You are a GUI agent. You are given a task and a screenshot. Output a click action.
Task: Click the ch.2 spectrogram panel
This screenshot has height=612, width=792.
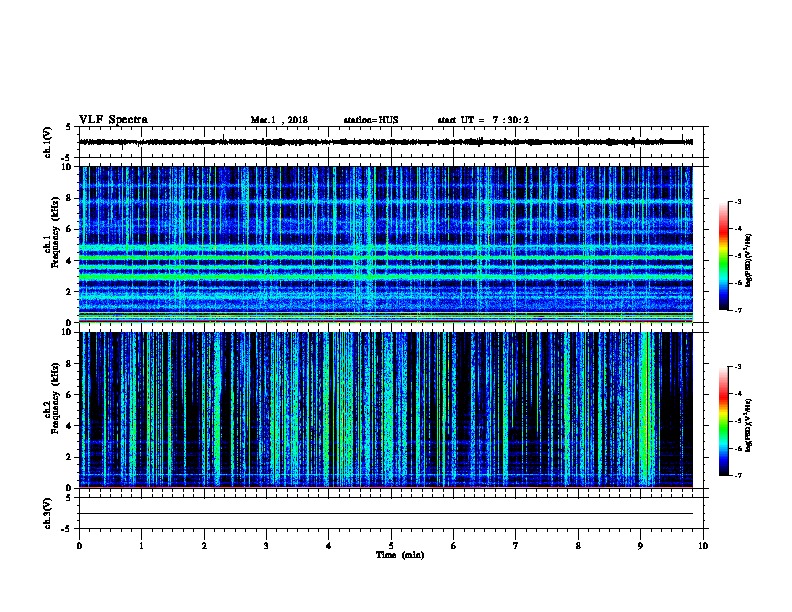(386, 410)
